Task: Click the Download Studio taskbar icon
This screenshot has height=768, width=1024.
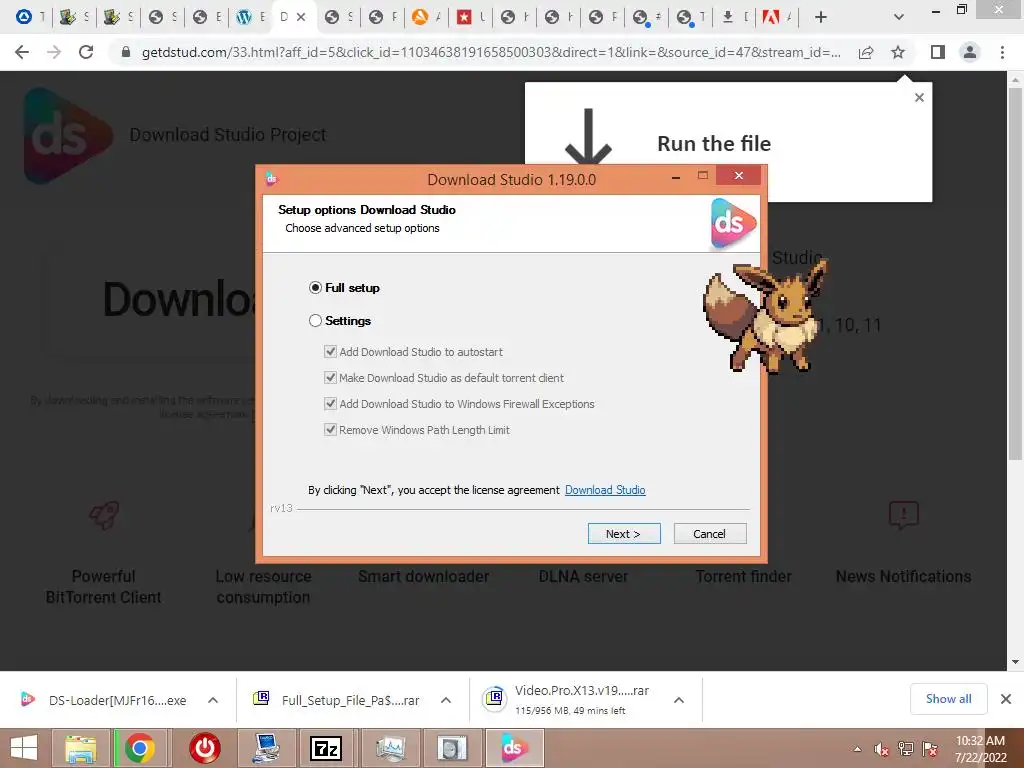Action: 515,748
